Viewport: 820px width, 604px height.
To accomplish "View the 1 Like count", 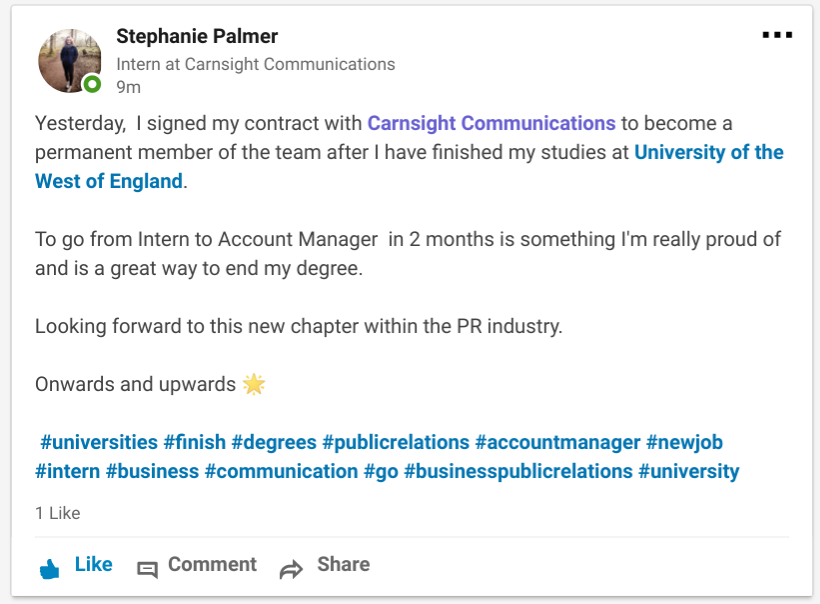I will (x=57, y=513).
